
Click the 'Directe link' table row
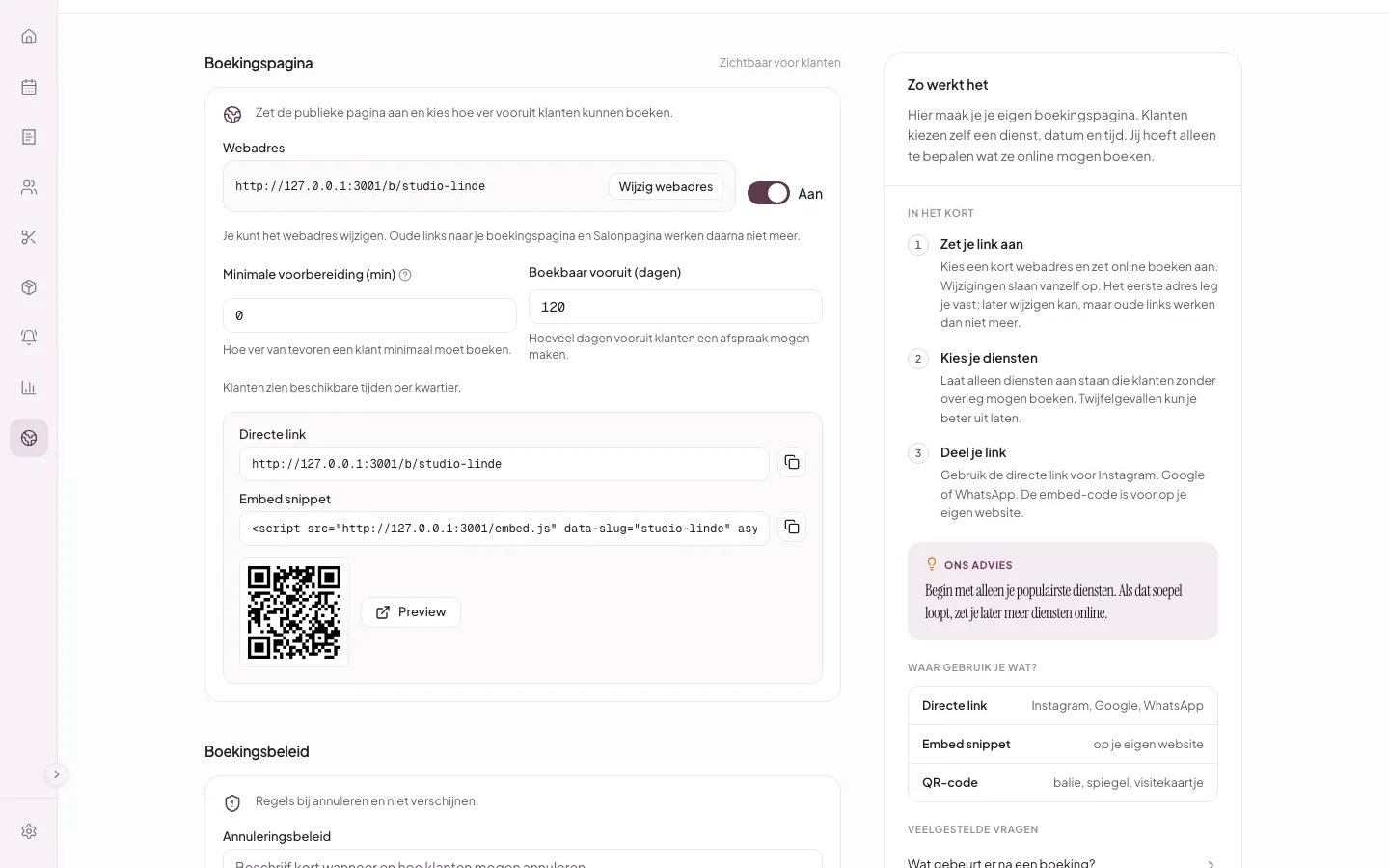(1063, 706)
